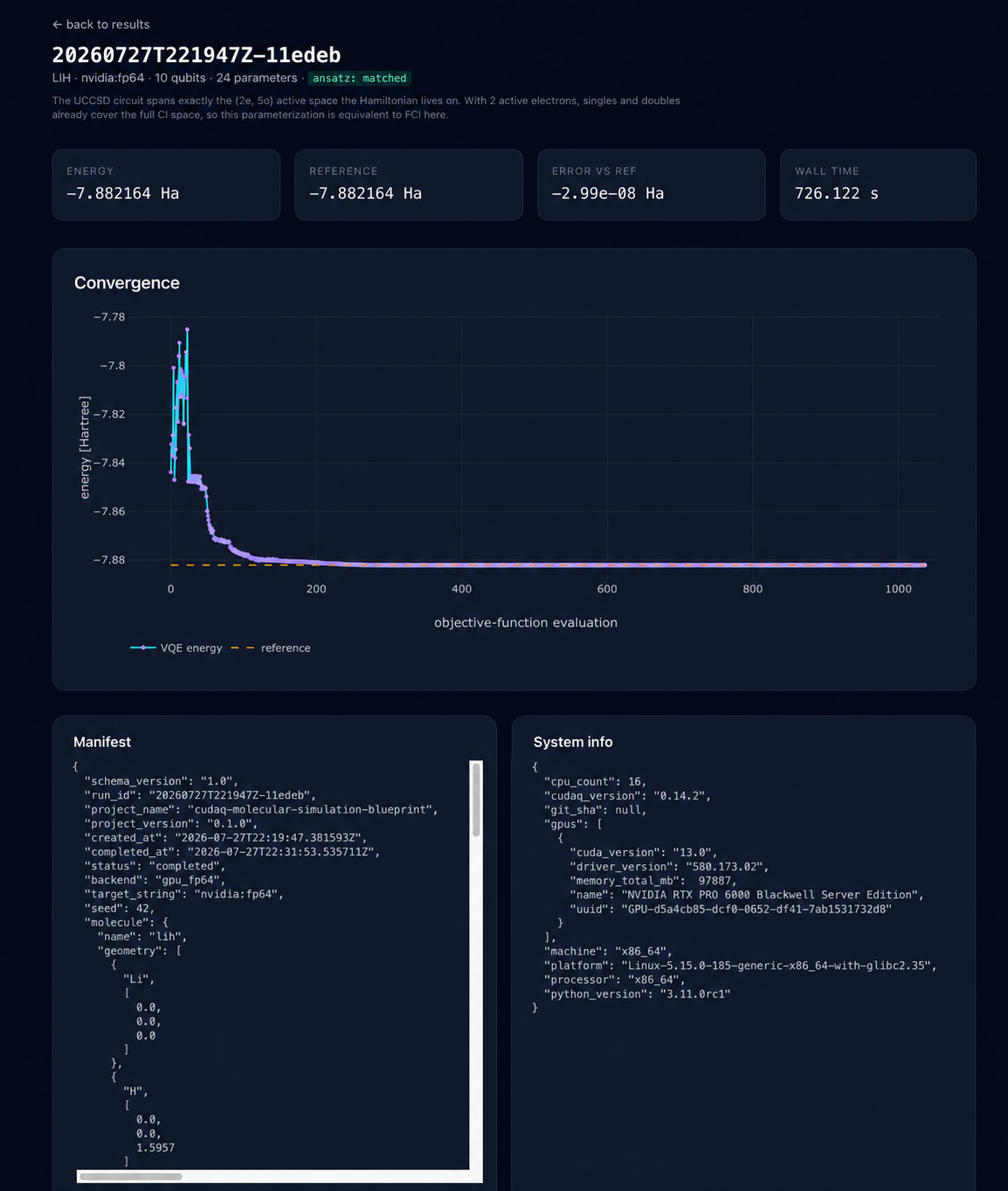The image size is (1008, 1191).
Task: Click the Manifest horizontal scrollbar thumb
Action: pos(131,1176)
